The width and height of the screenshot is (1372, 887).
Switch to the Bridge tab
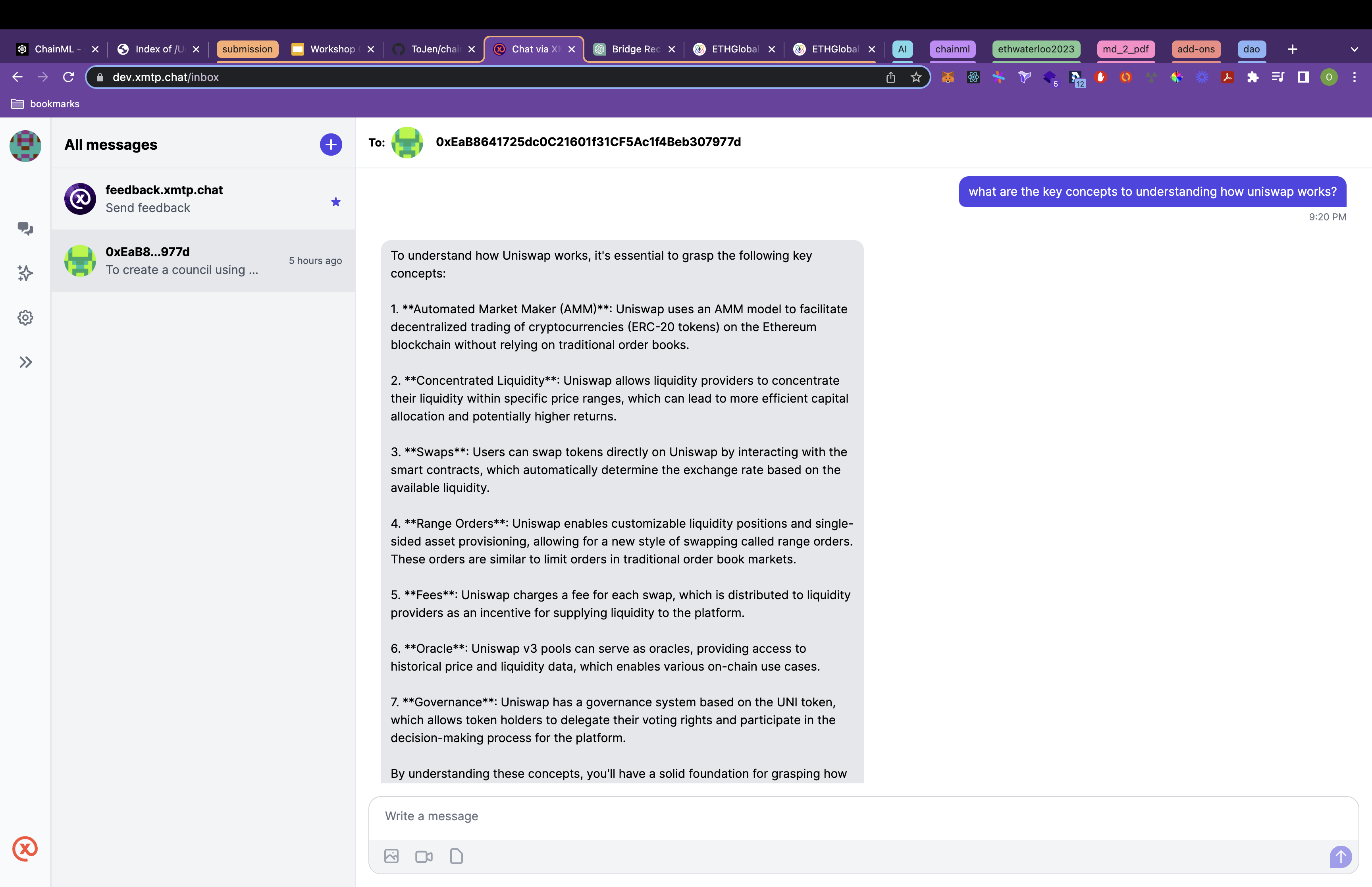point(633,49)
